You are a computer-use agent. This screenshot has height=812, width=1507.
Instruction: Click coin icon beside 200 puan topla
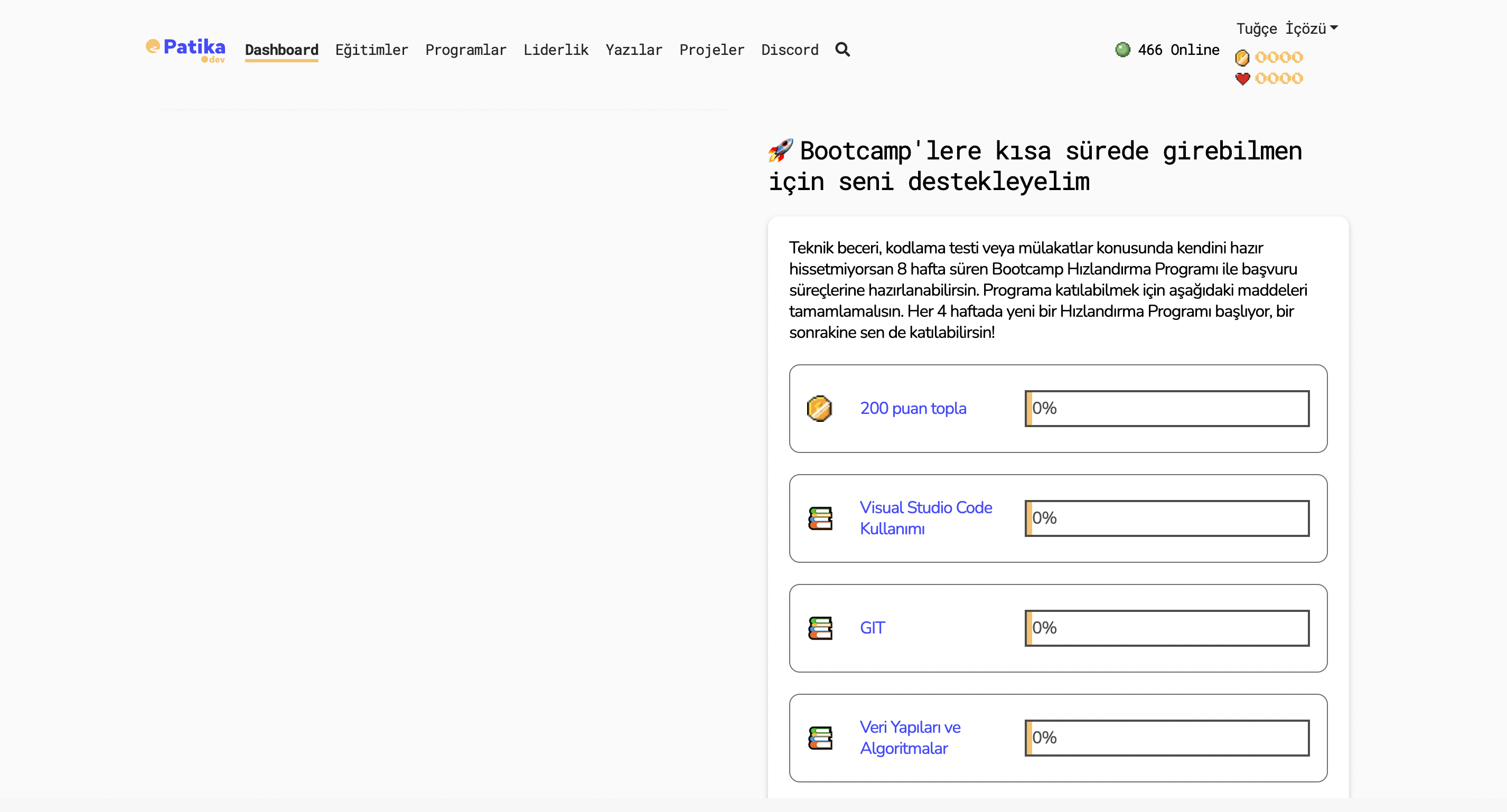[819, 408]
